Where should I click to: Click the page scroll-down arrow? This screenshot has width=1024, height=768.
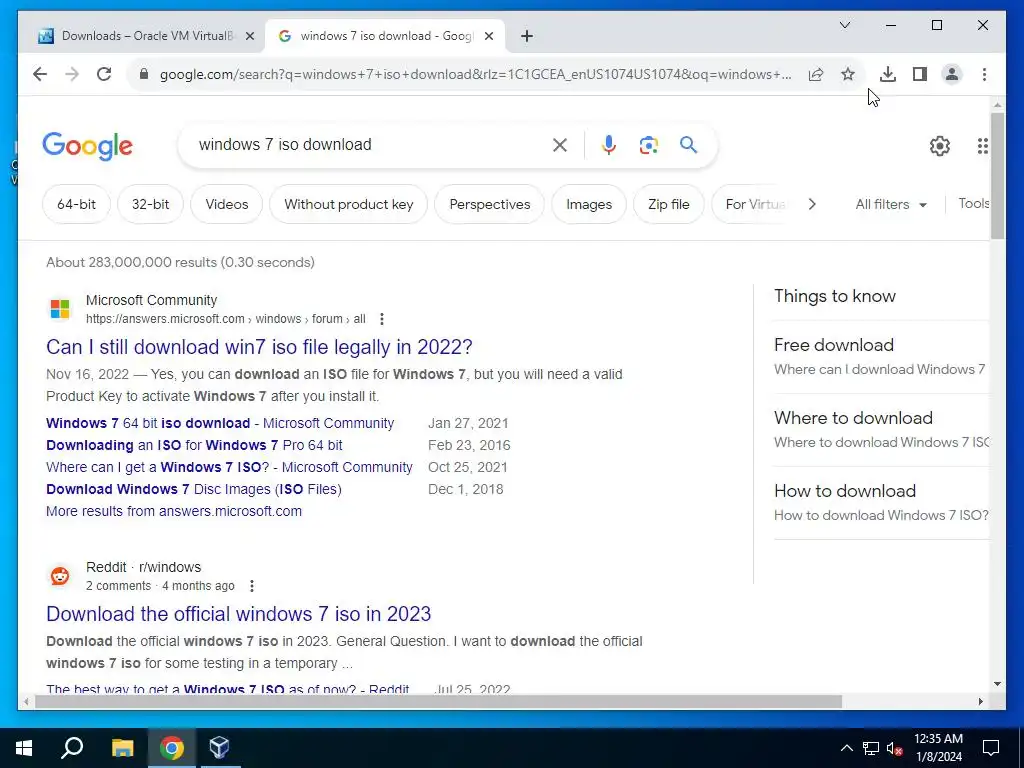point(997,684)
